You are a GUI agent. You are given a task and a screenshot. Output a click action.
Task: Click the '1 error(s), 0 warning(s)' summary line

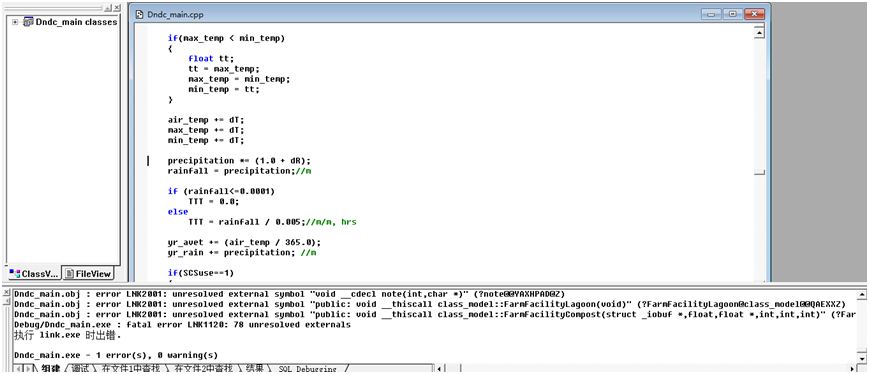(x=116, y=355)
